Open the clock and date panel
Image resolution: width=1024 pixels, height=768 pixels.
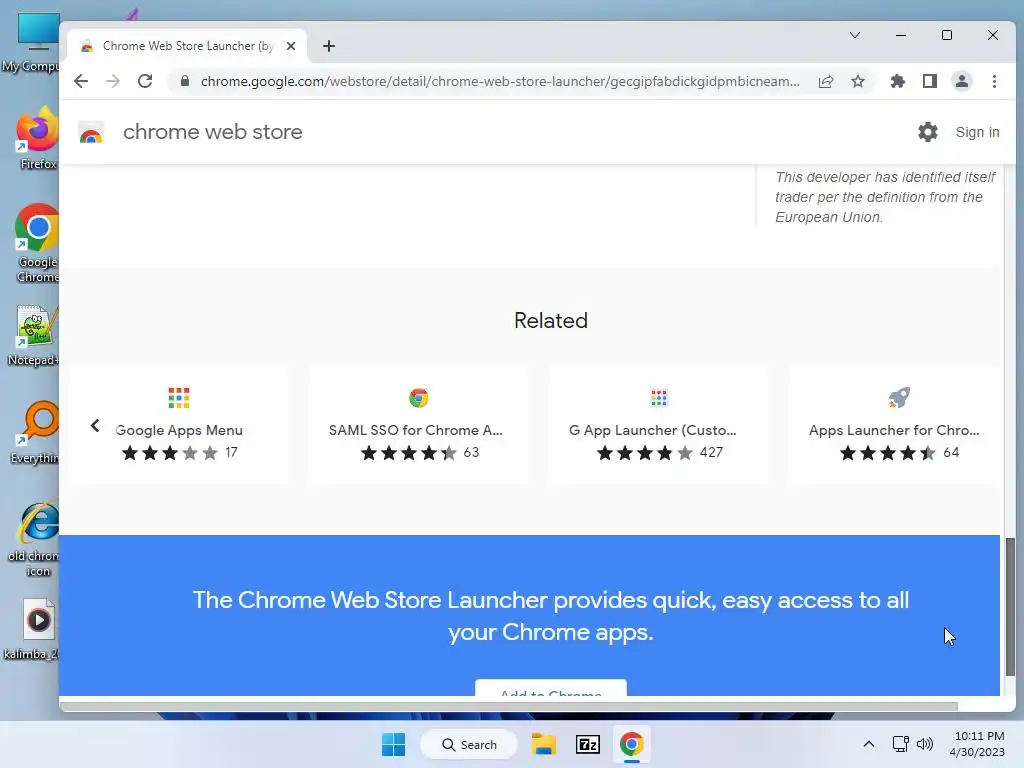coord(977,744)
